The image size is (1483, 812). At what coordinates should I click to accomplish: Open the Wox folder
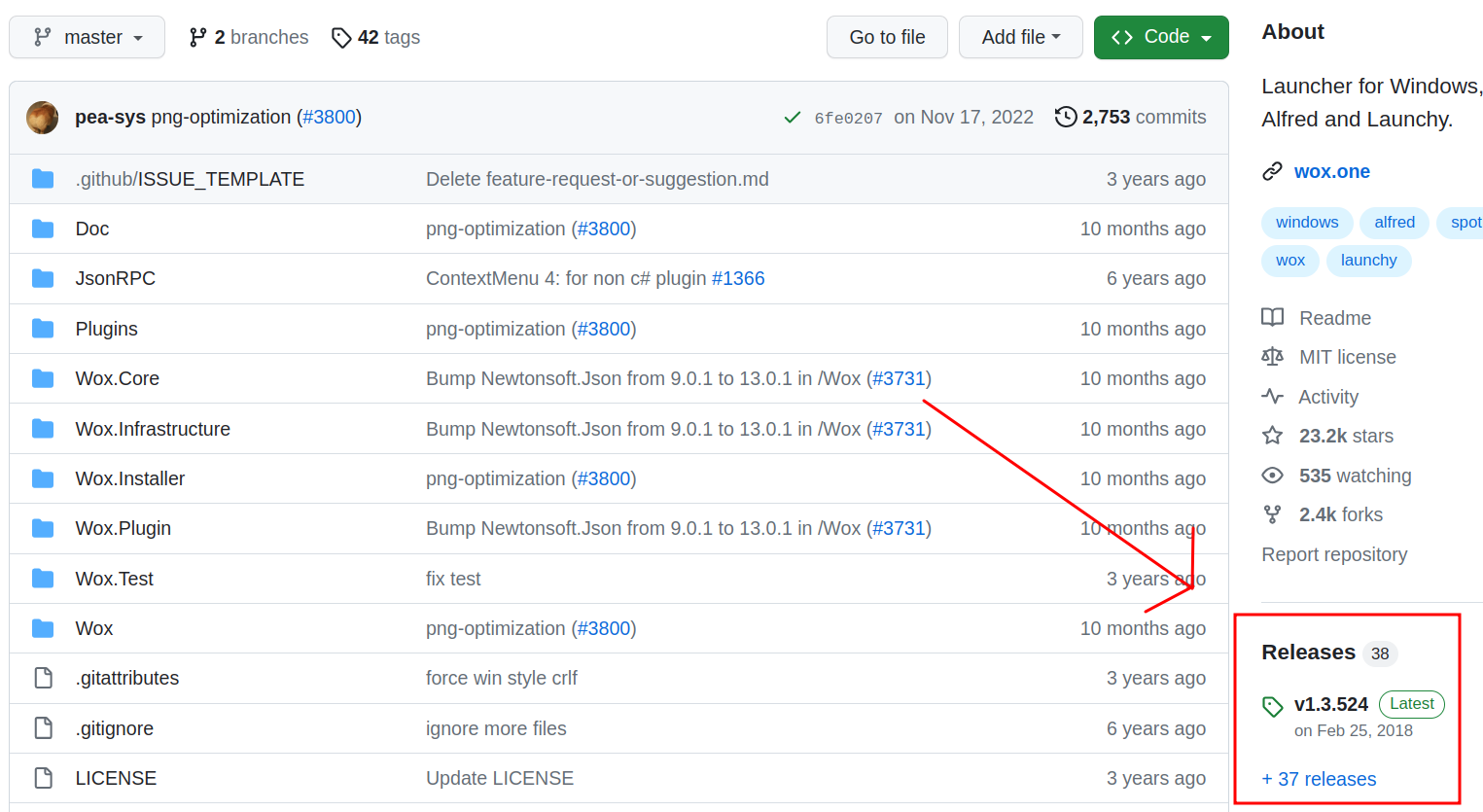[94, 628]
